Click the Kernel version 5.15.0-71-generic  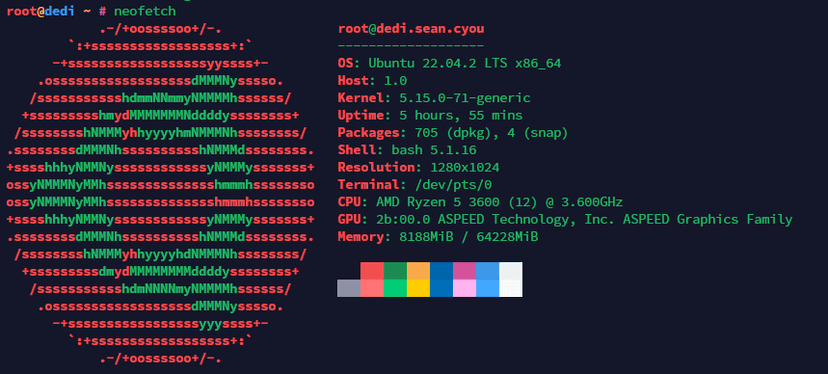coord(465,98)
